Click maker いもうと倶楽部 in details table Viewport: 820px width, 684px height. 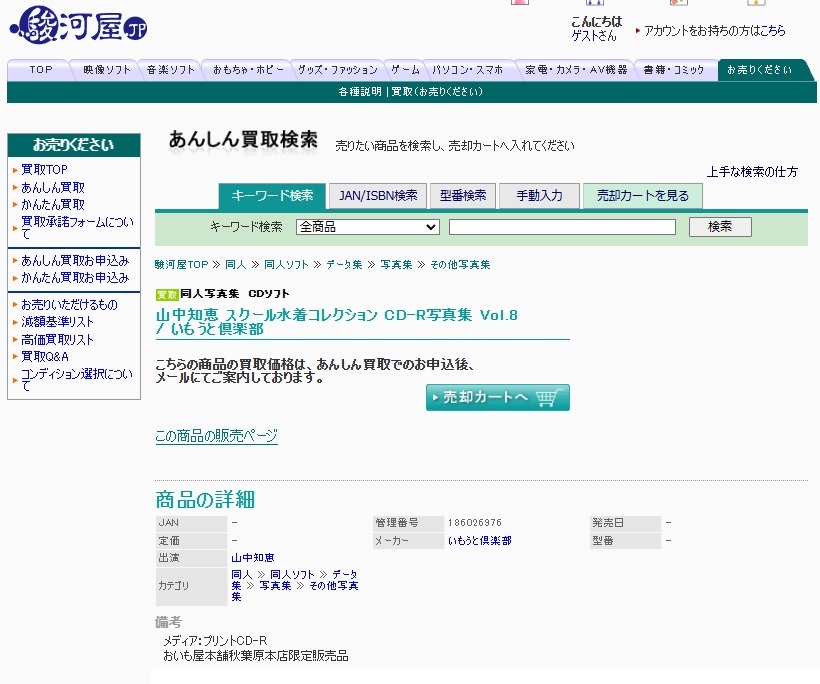pyautogui.click(x=480, y=541)
